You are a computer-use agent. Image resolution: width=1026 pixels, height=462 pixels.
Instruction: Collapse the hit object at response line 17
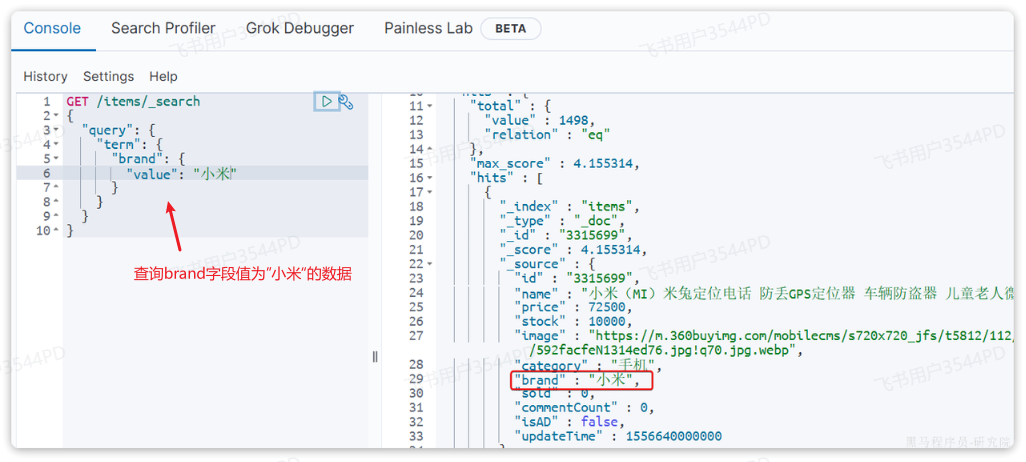click(x=429, y=192)
